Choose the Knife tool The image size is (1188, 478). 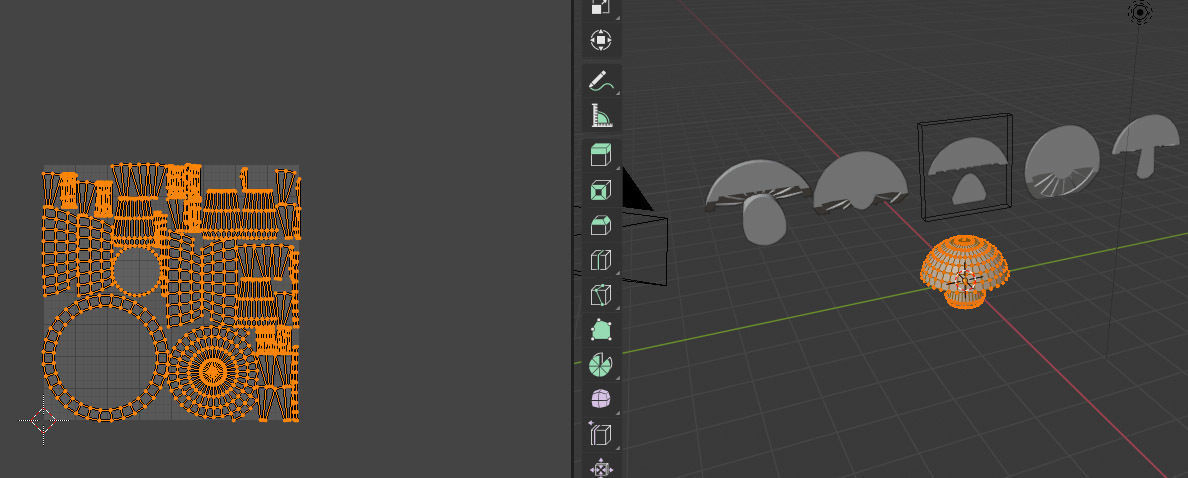601,295
